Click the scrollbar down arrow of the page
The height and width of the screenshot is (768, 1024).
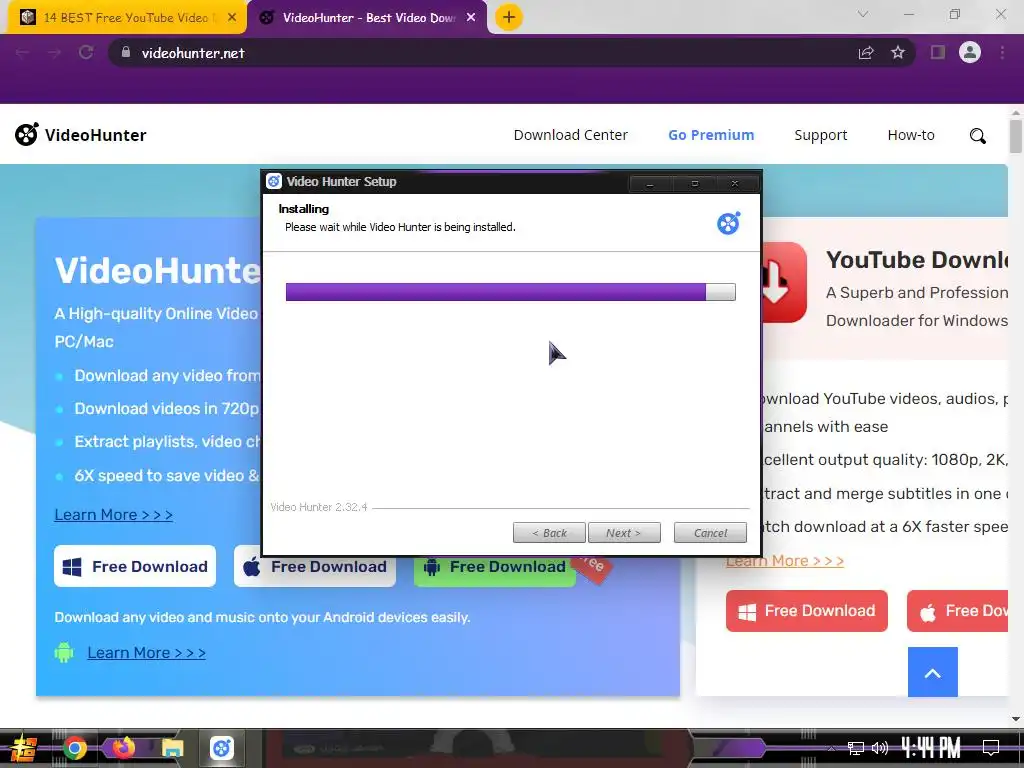(1016, 718)
